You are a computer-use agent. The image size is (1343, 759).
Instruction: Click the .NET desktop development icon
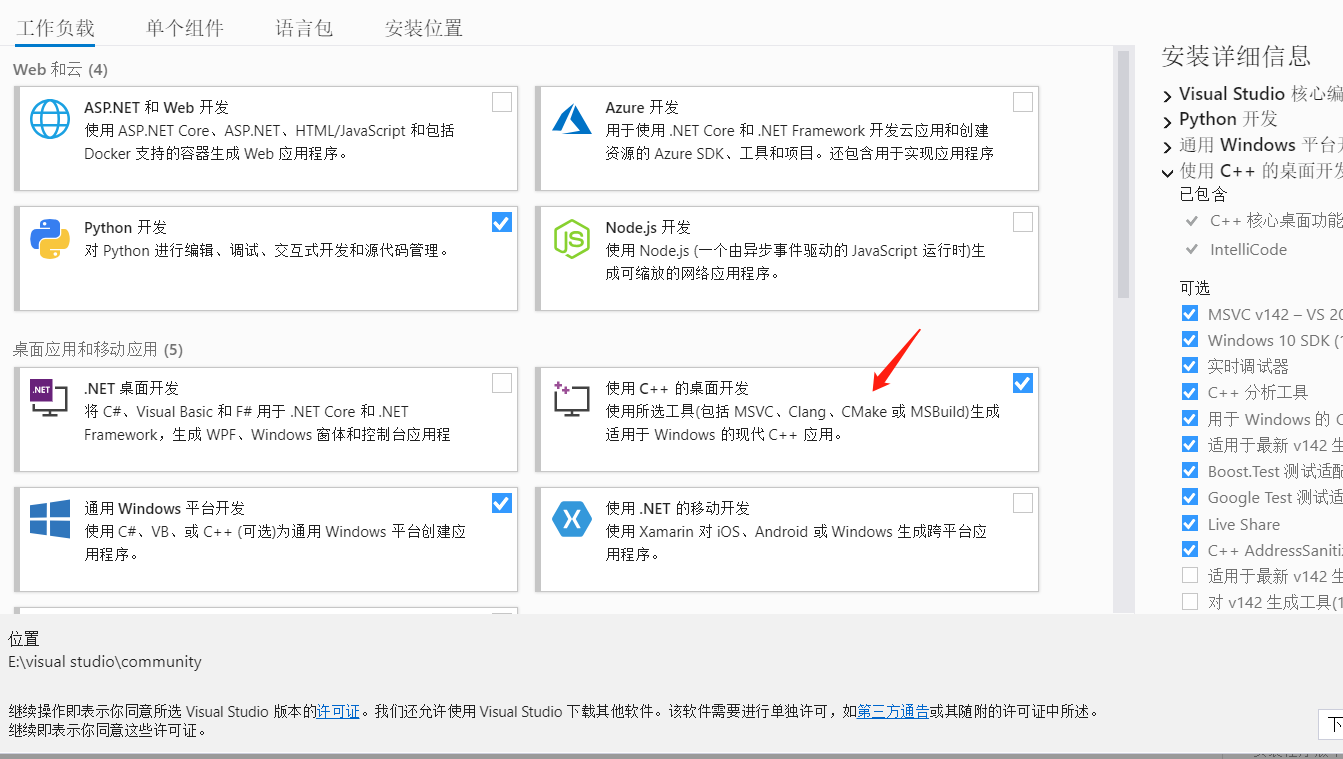pyautogui.click(x=49, y=399)
